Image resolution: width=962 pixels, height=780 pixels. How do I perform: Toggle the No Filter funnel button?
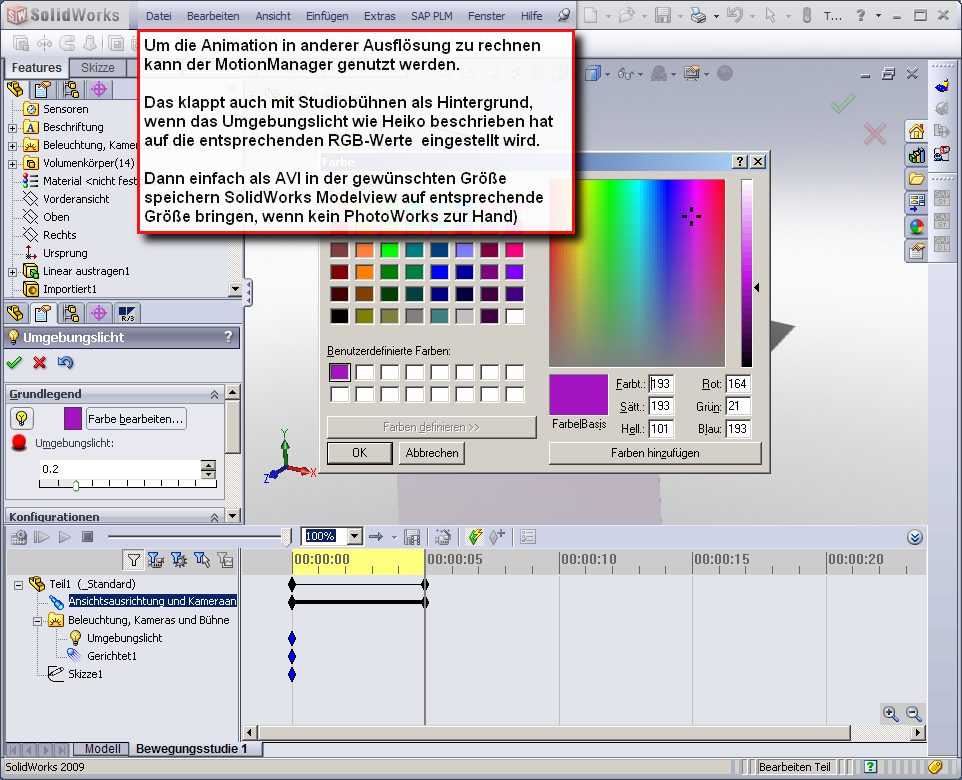pyautogui.click(x=133, y=559)
